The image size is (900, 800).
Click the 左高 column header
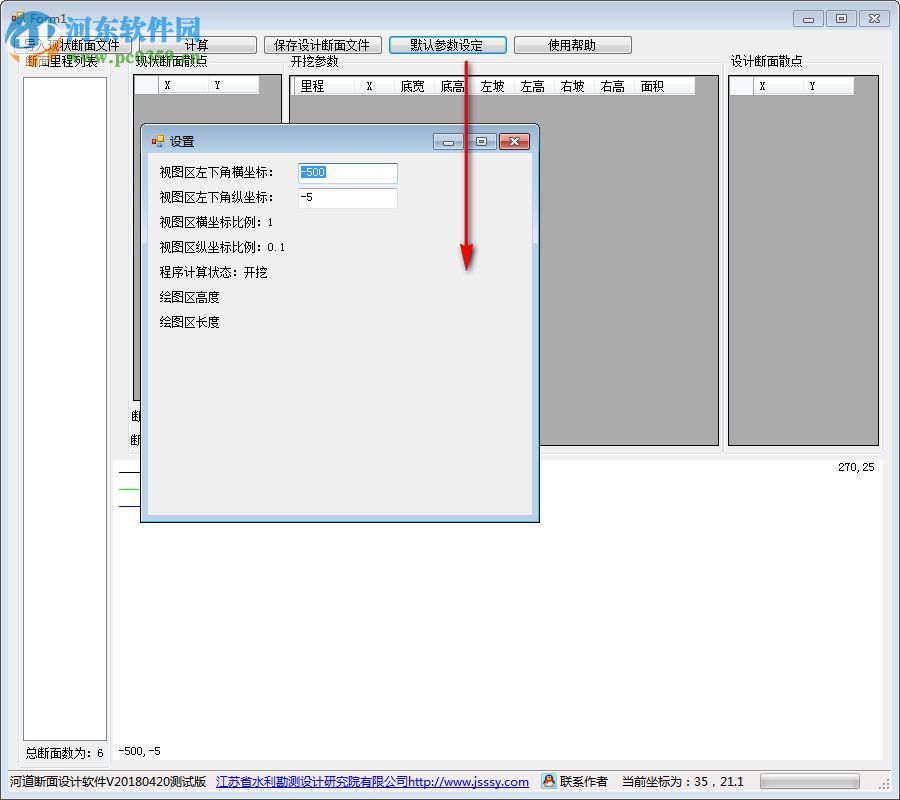coord(533,86)
